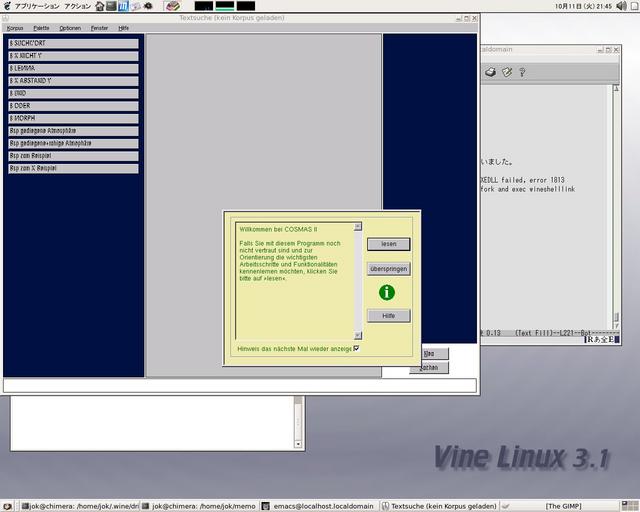Click the home icon in top panel
Viewport: 640px width, 512px height.
click(99, 6)
